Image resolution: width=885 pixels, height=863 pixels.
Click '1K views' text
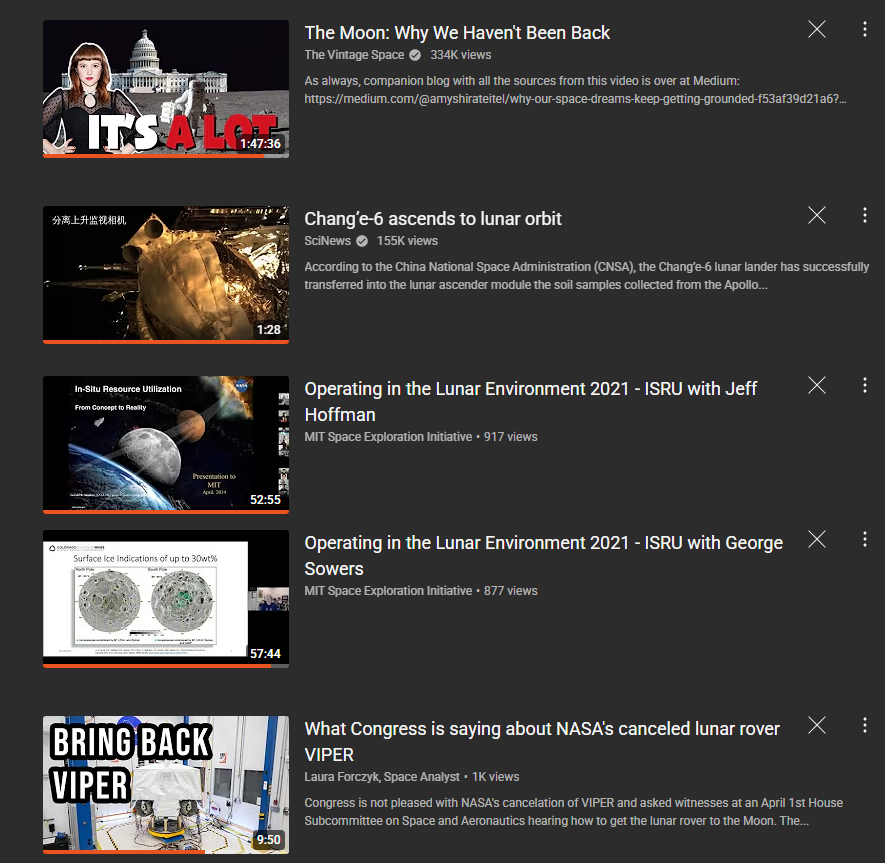pos(496,777)
